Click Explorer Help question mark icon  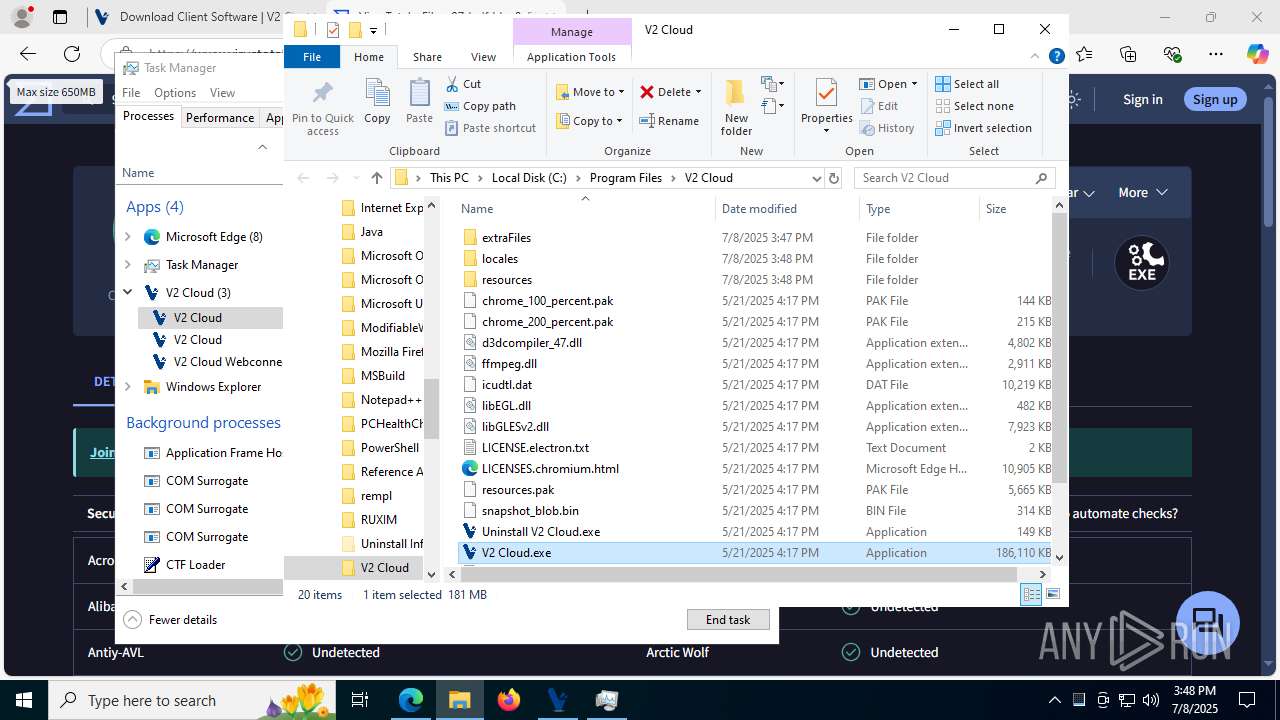coord(1056,57)
